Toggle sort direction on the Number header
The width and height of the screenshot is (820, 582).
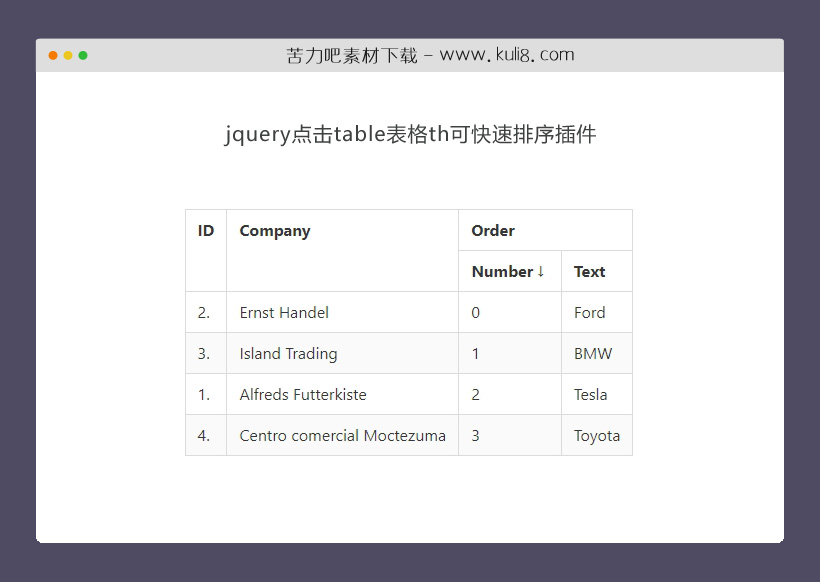[x=504, y=271]
